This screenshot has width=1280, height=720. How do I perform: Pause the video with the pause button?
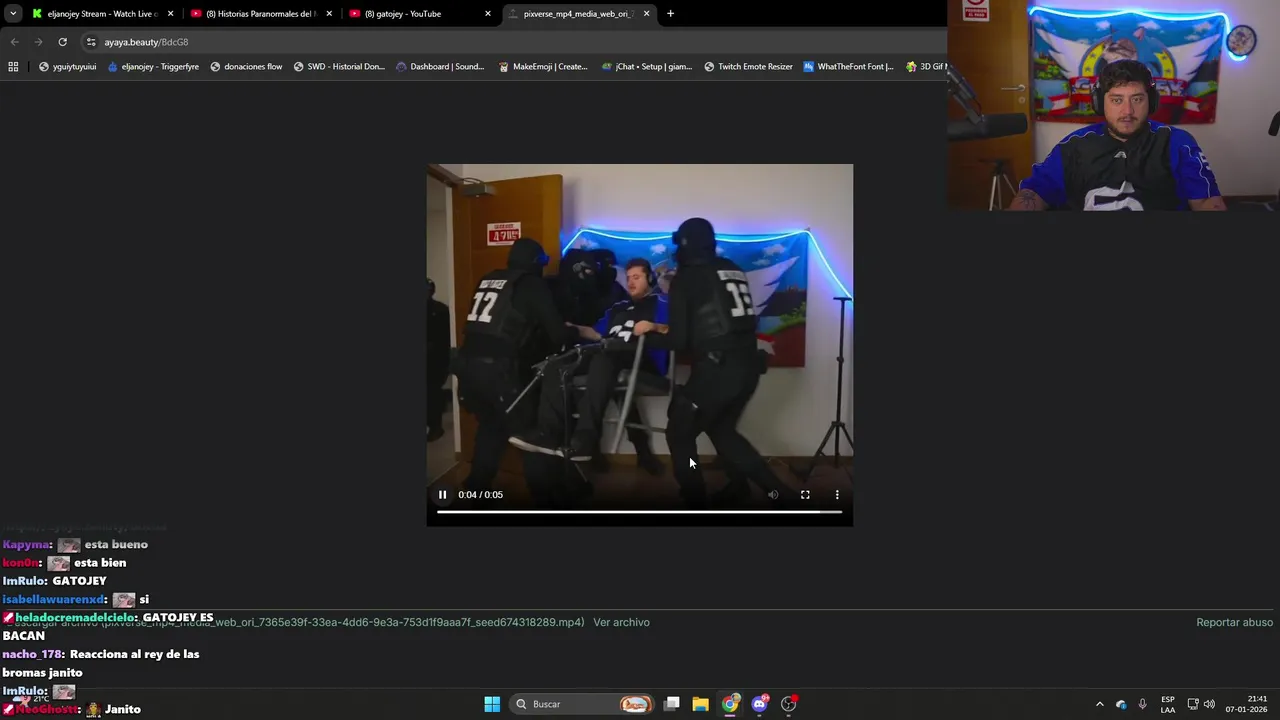[x=442, y=495]
